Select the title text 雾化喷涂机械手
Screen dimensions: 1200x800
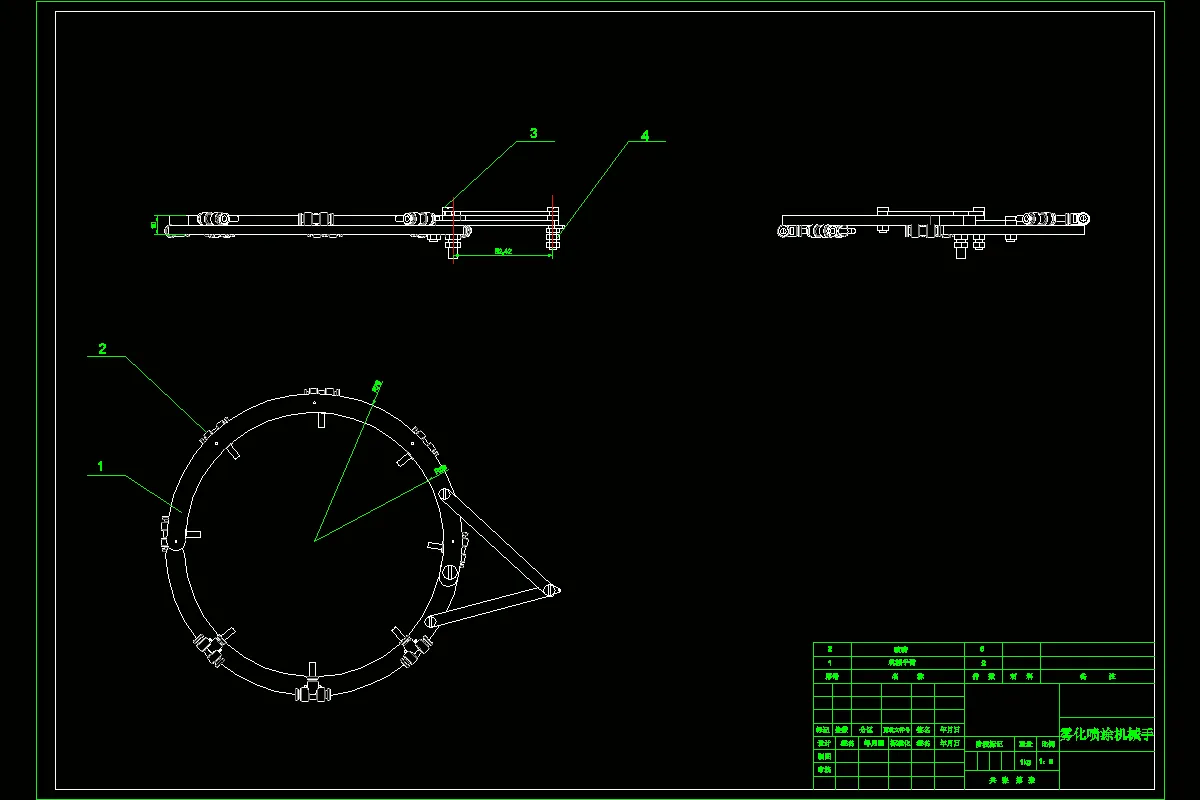tap(1107, 734)
